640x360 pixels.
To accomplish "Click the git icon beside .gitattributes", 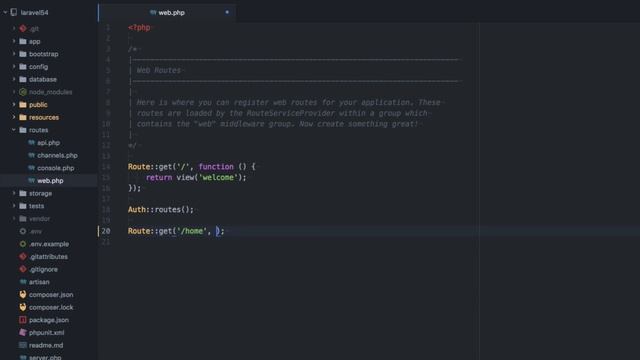I will coord(23,256).
